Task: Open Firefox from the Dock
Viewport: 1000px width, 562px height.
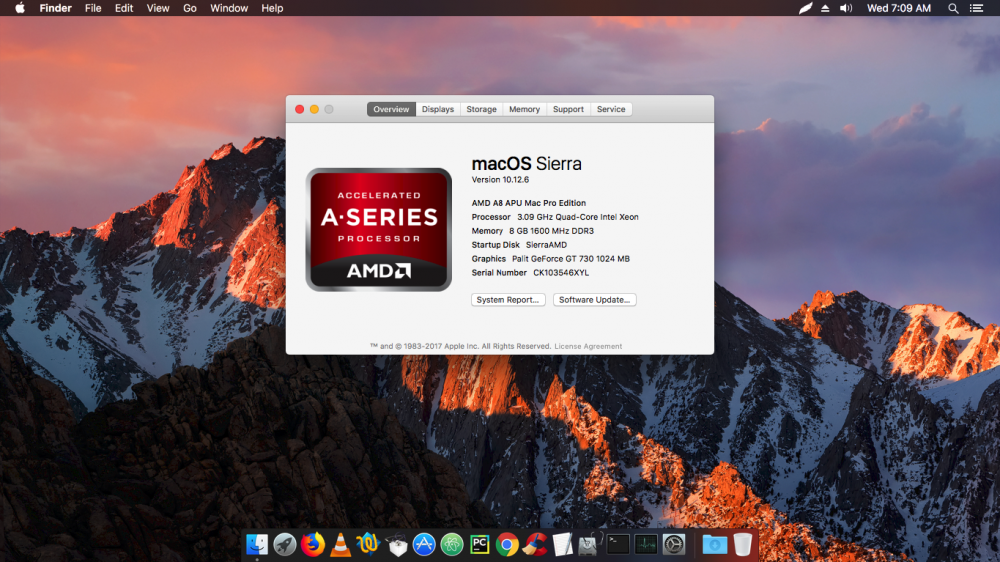Action: pyautogui.click(x=312, y=544)
